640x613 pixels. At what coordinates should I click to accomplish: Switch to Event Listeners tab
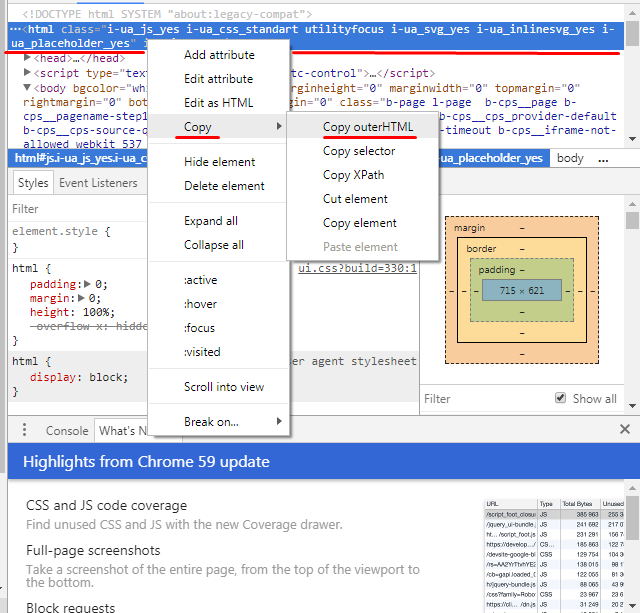pyautogui.click(x=97, y=183)
